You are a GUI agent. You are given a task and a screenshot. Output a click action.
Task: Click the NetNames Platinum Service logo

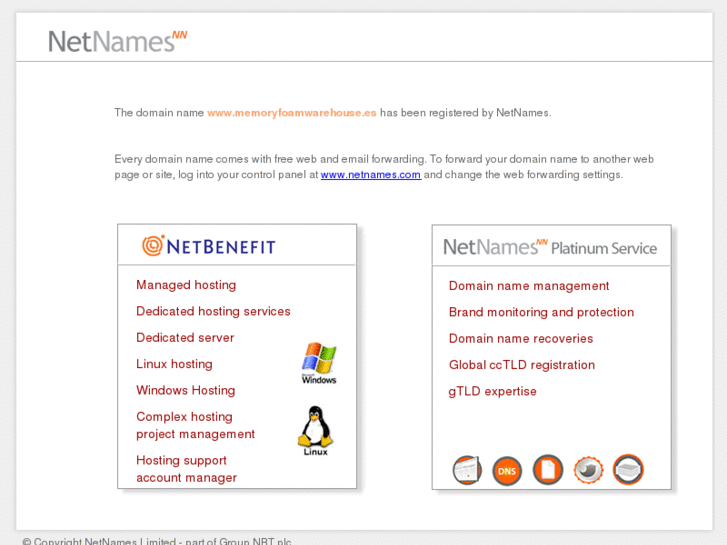coord(550,247)
